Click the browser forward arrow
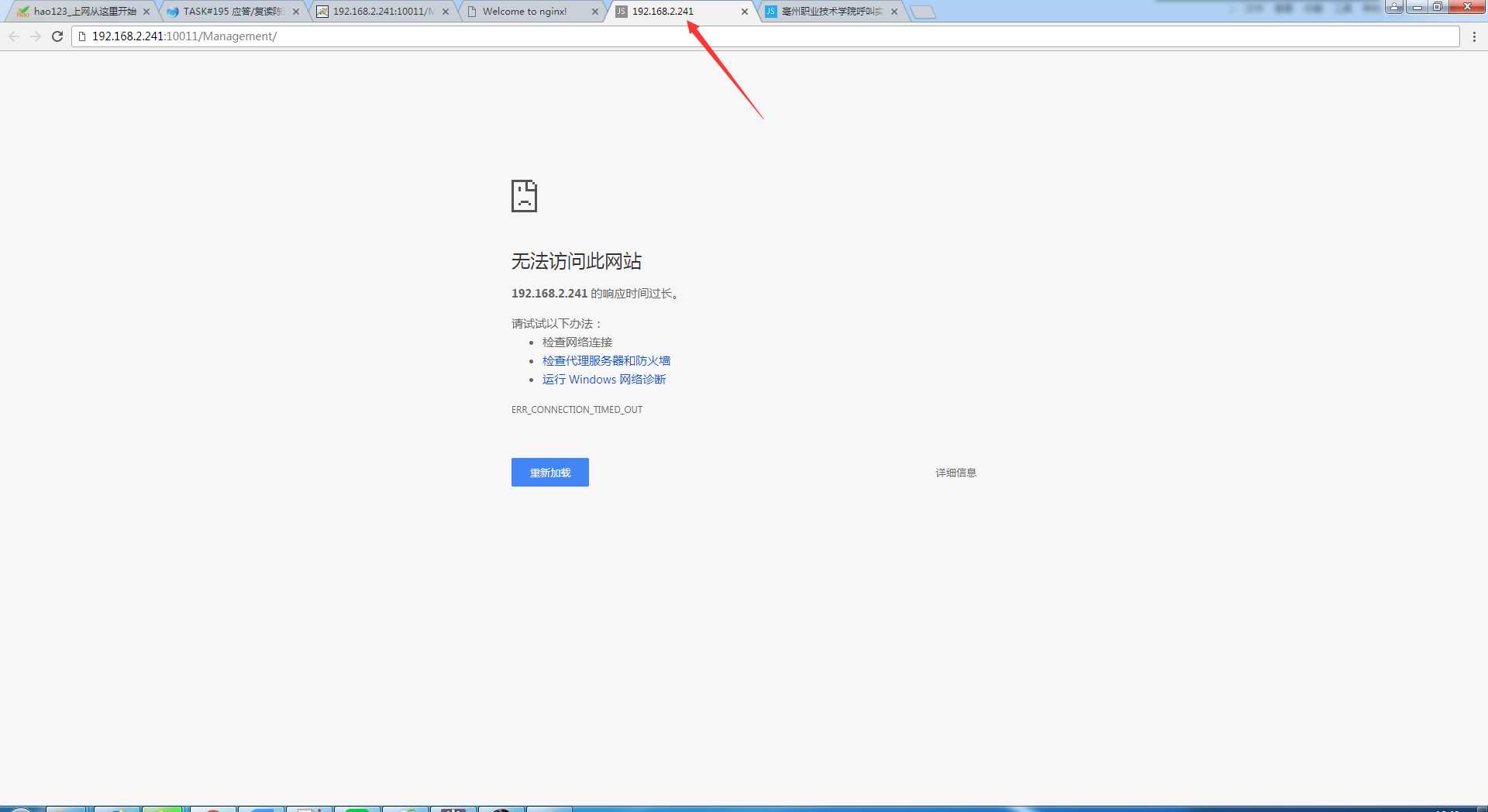1488x812 pixels. tap(36, 36)
